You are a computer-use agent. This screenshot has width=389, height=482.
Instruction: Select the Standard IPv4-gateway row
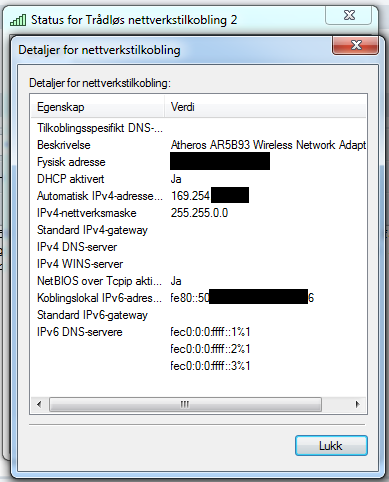click(x=199, y=230)
